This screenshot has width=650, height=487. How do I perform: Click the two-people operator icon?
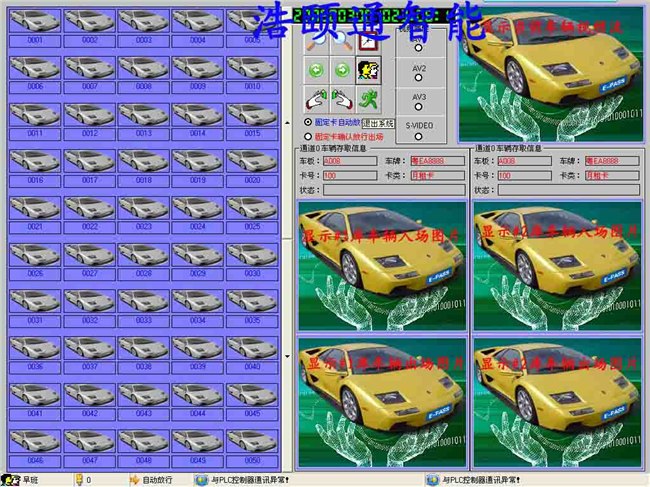point(368,70)
